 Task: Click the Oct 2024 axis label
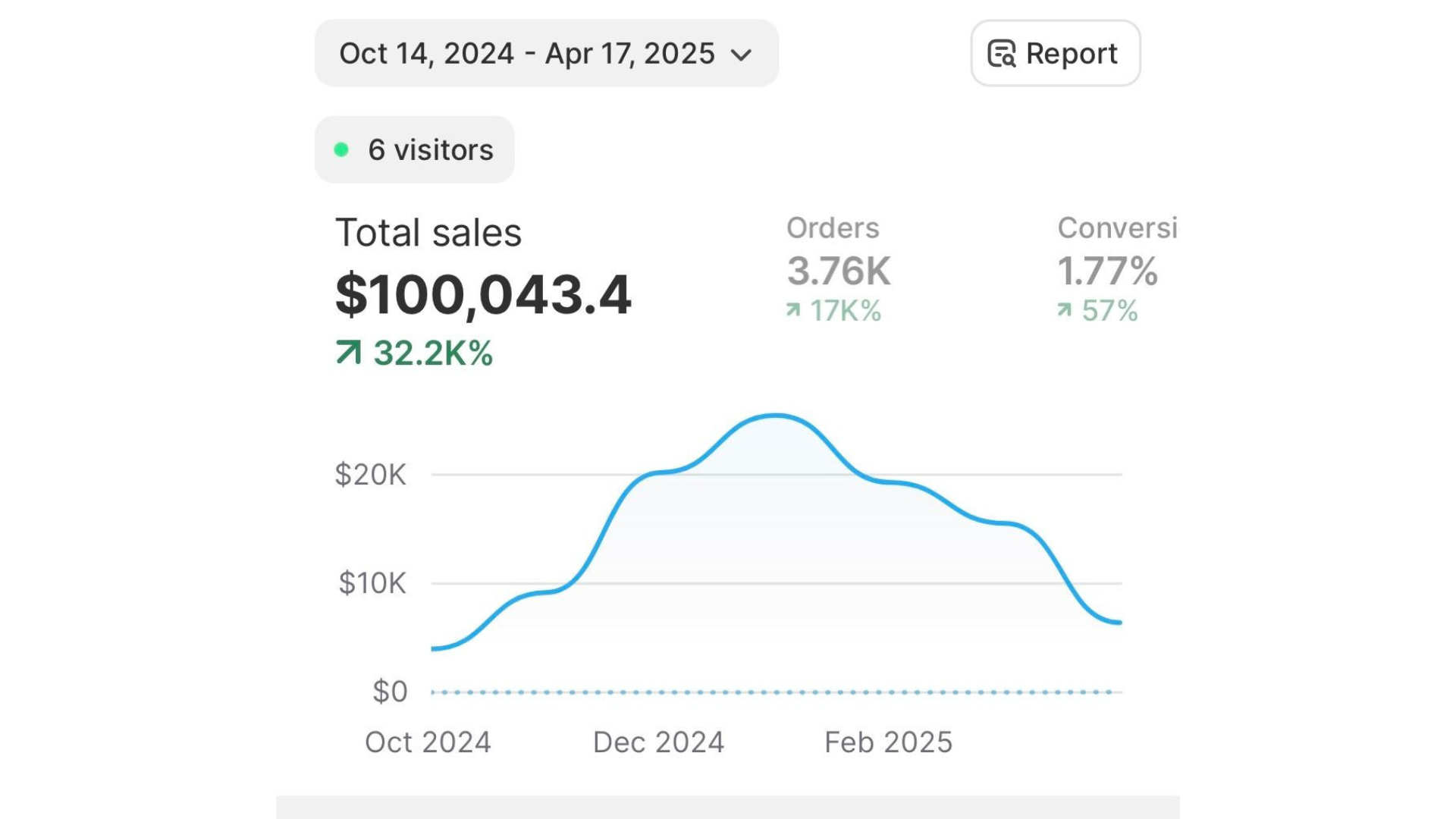[x=428, y=742]
